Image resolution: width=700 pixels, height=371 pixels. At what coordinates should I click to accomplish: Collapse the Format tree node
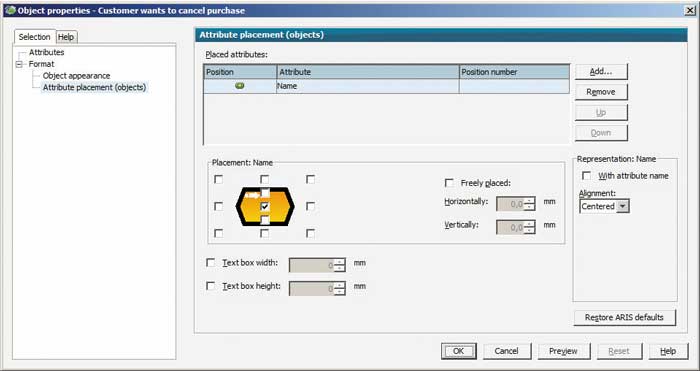[x=19, y=64]
